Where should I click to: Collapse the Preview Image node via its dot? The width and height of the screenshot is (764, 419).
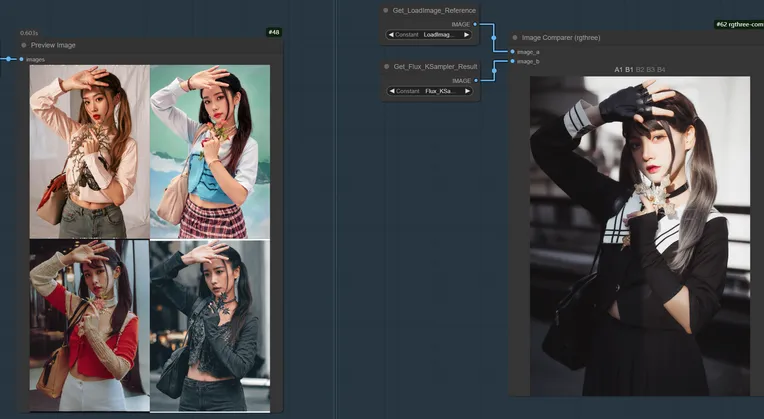23,45
